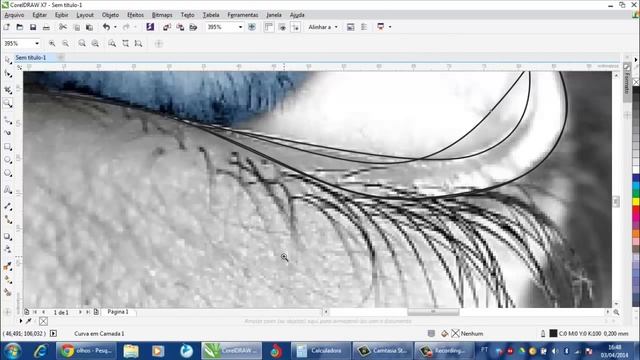Toggle show guidelines button
The image size is (640, 360).
pos(295,27)
